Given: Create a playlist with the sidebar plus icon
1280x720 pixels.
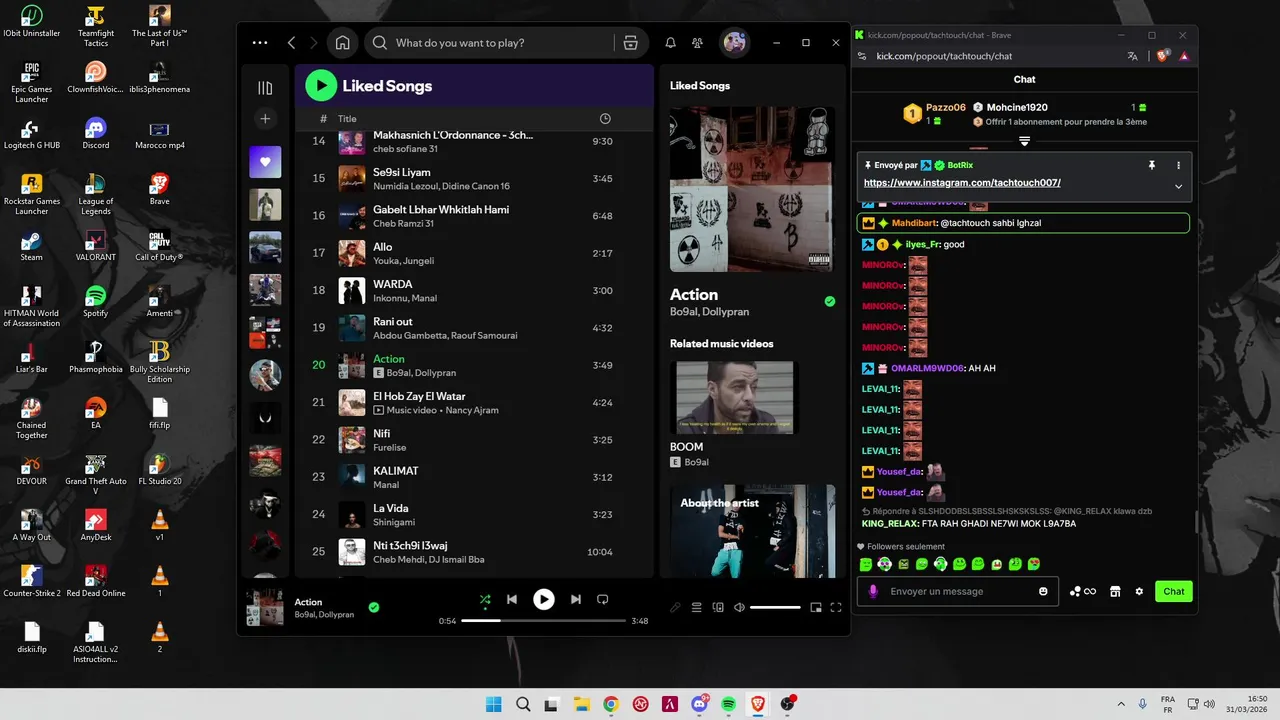Looking at the screenshot, I should tap(265, 119).
